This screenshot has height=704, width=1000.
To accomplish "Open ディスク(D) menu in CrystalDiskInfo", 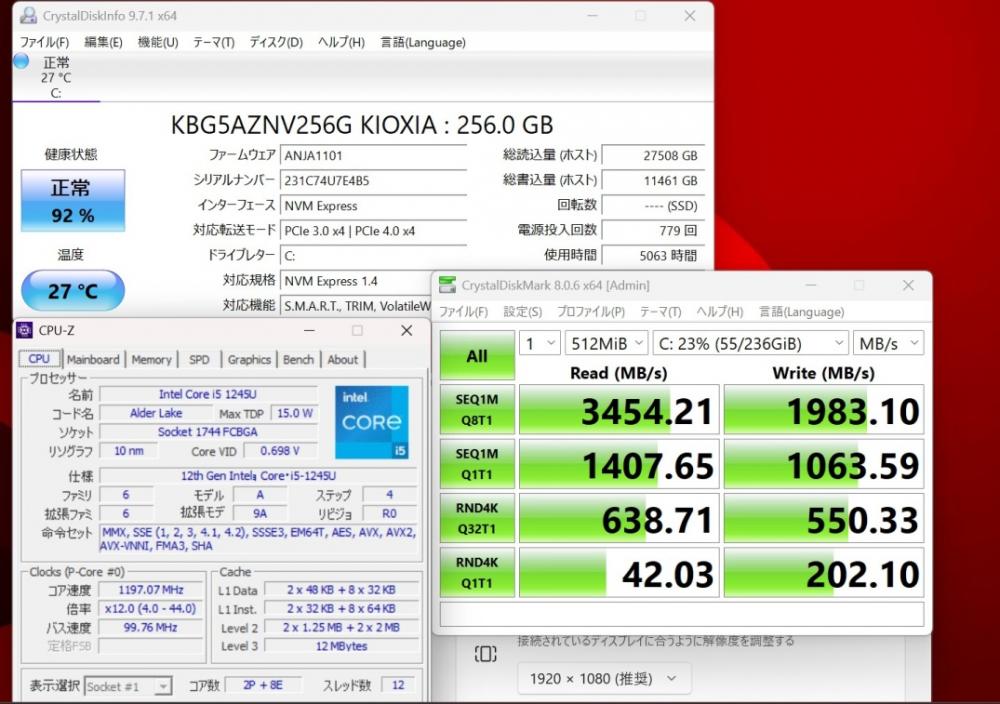I will click(x=276, y=42).
